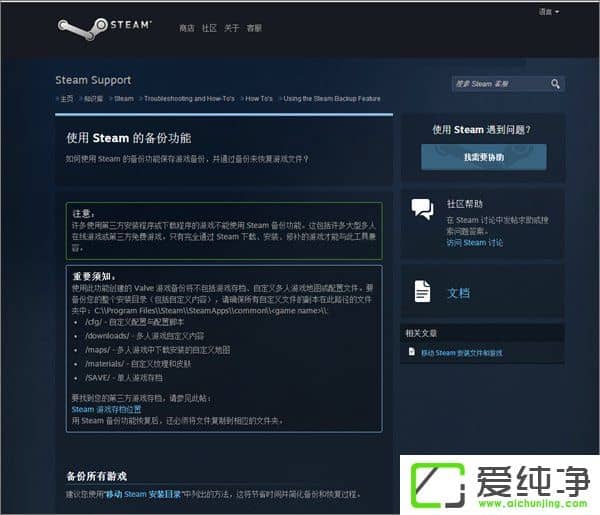Click the /cfg/ list entry
The height and width of the screenshot is (515, 600).
pos(134,322)
